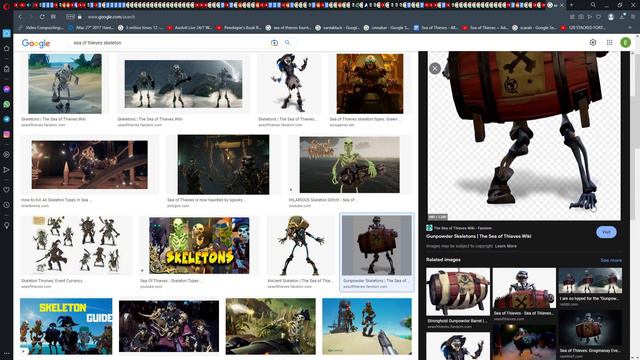This screenshot has width=640, height=360.
Task: Open the Ancient Skeleton image result
Action: pos(300,245)
